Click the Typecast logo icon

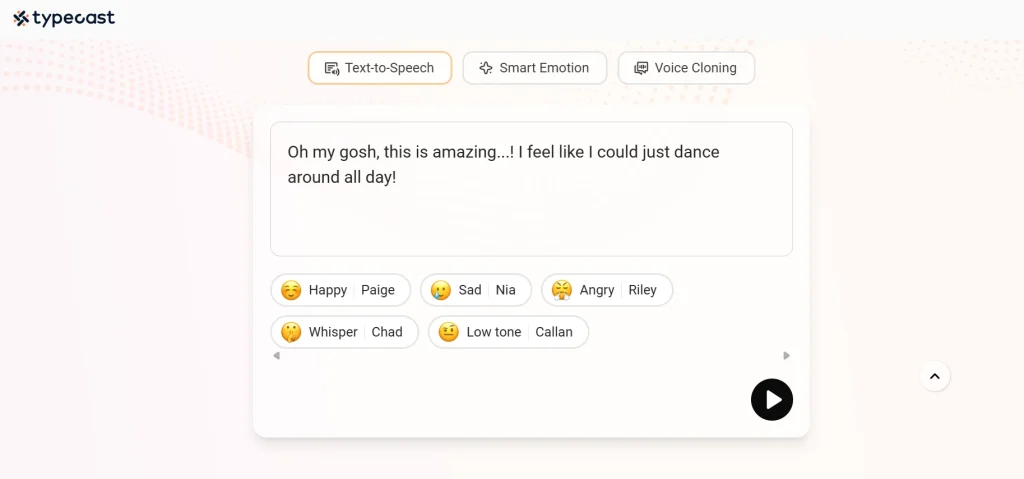click(21, 18)
